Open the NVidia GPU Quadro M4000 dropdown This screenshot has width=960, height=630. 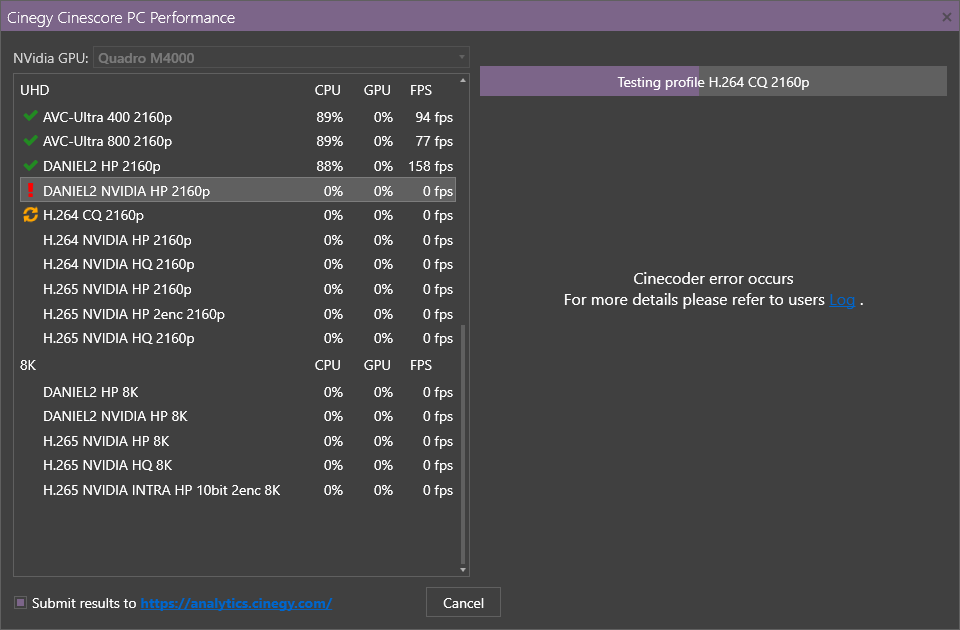point(281,58)
